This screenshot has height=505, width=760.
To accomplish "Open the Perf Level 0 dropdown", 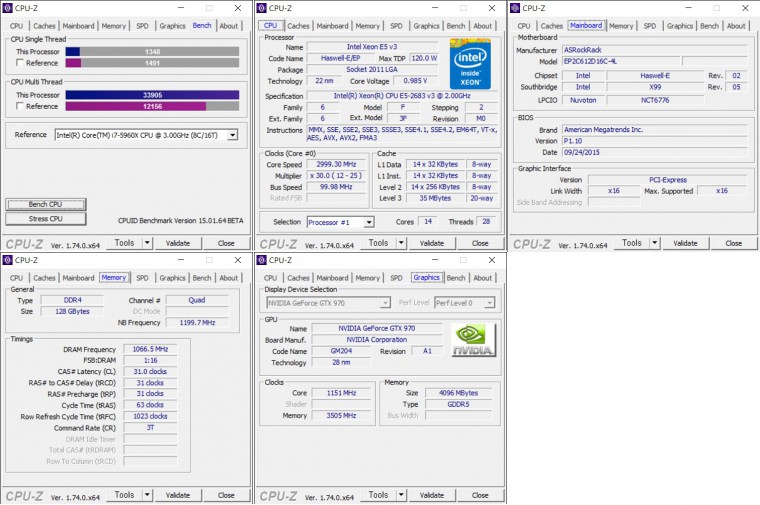I will coord(490,303).
